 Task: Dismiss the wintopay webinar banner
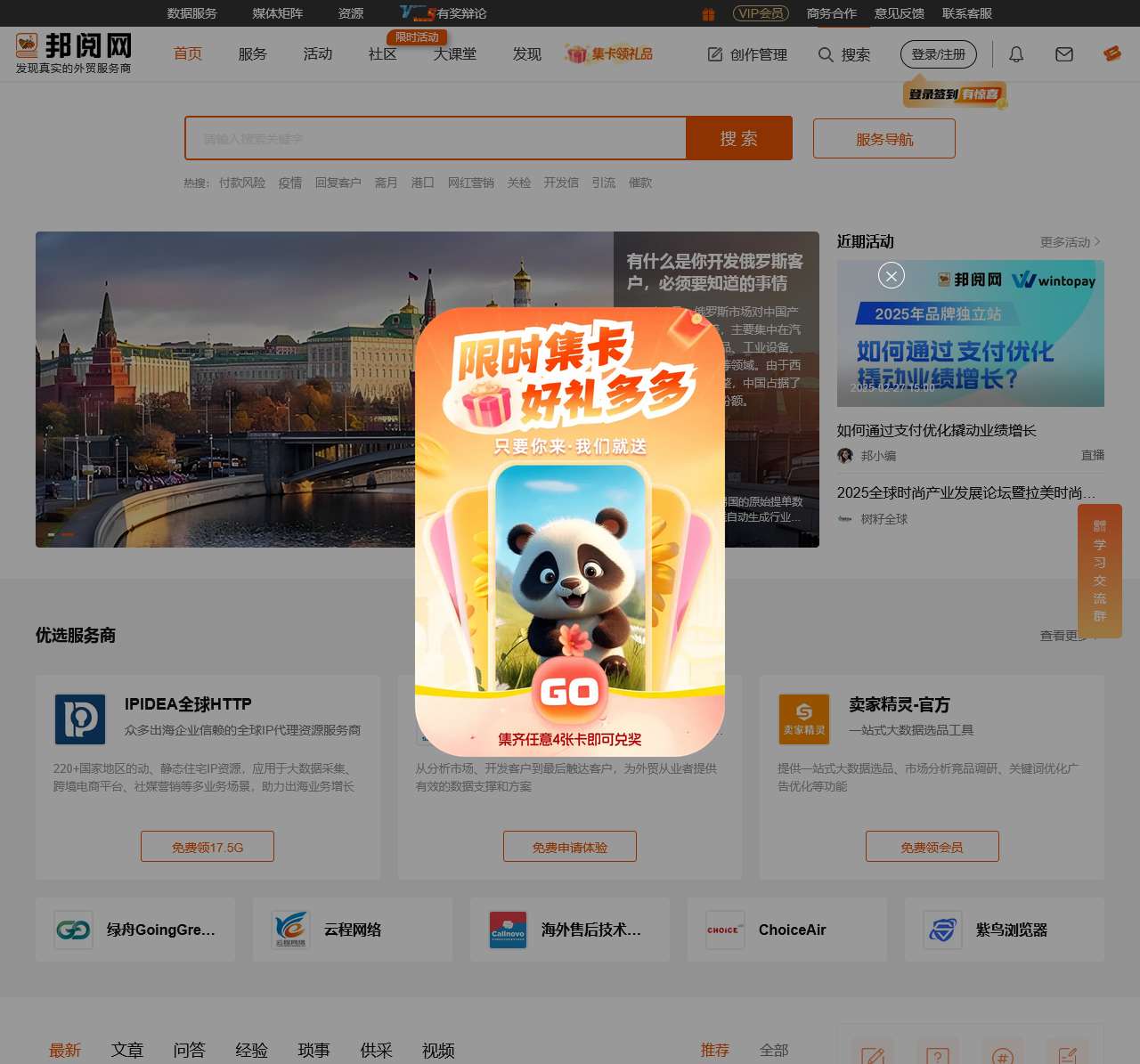tap(891, 276)
